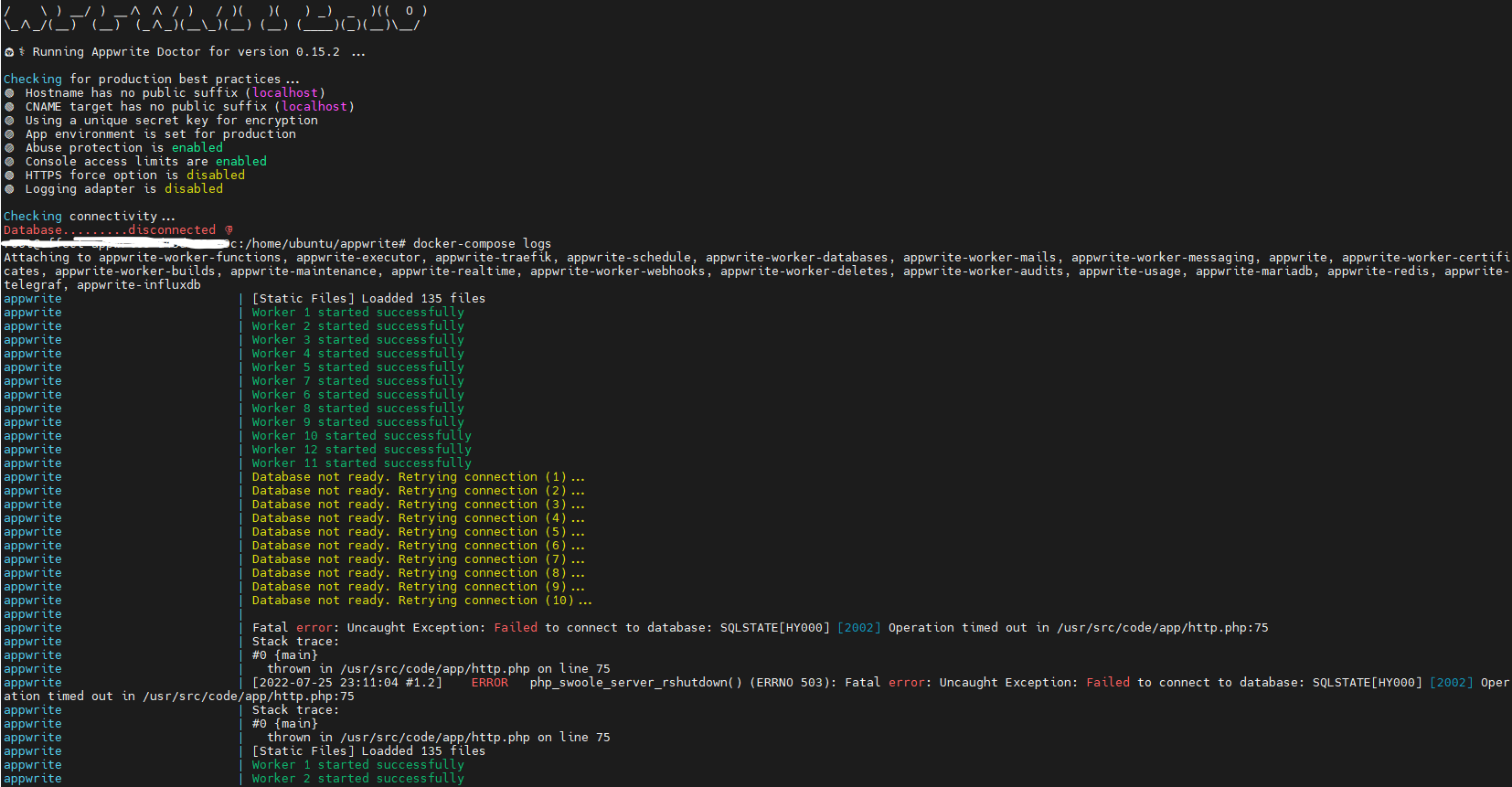This screenshot has height=787, width=1512.
Task: Click the bullet beside Logging adapter line
Action: [9, 189]
